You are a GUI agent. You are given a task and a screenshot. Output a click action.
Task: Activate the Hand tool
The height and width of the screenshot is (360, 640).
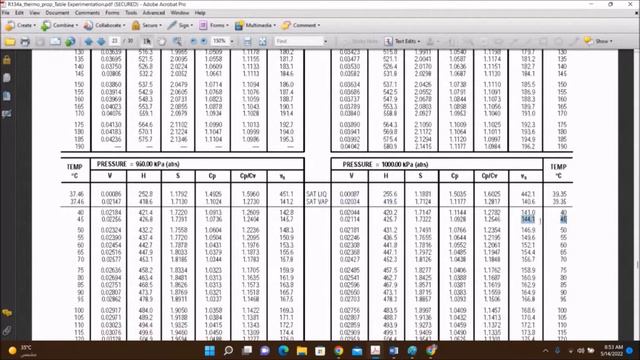(162, 41)
